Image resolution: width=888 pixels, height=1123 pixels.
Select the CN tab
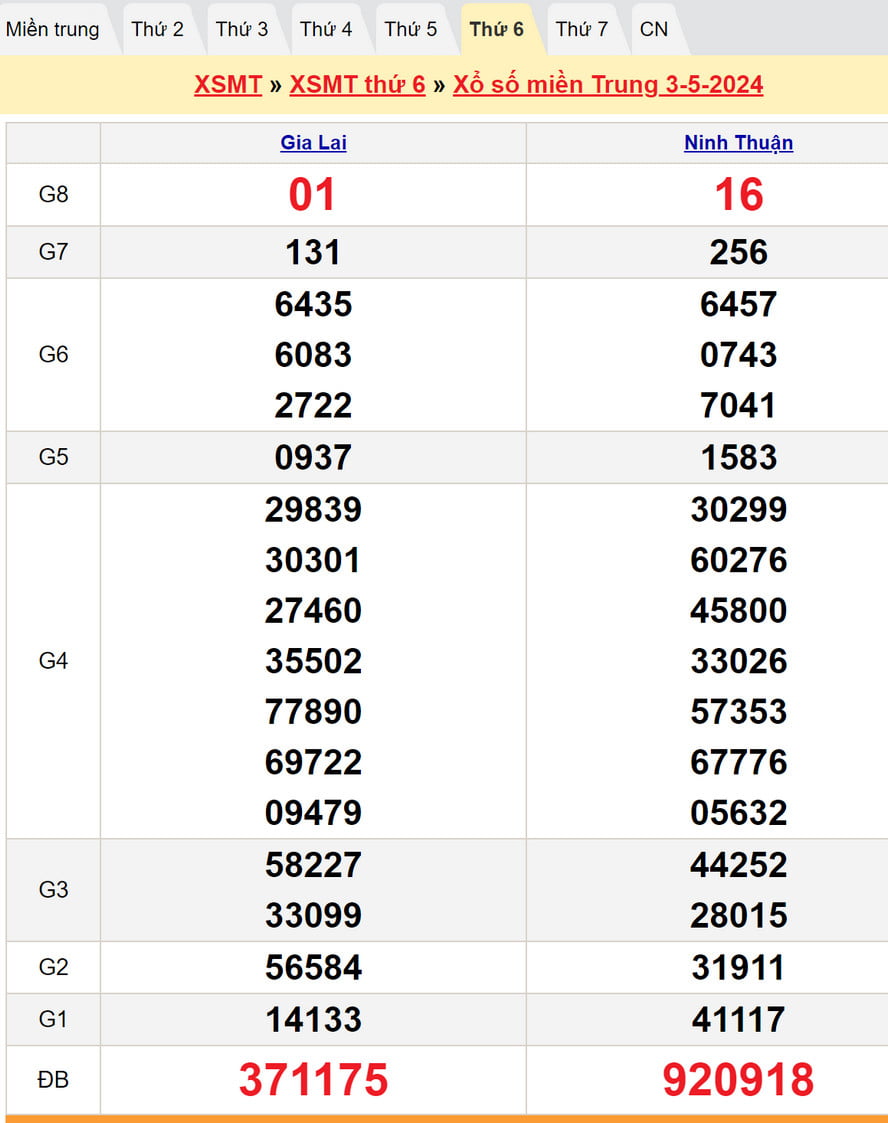tap(654, 29)
